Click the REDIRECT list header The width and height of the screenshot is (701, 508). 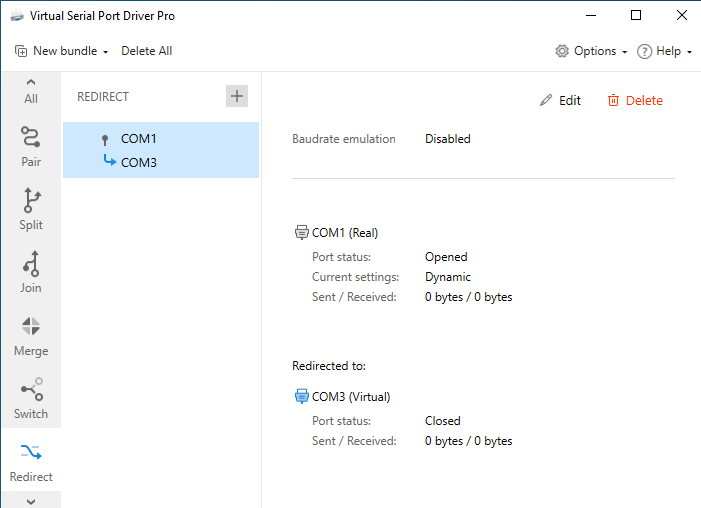(103, 97)
